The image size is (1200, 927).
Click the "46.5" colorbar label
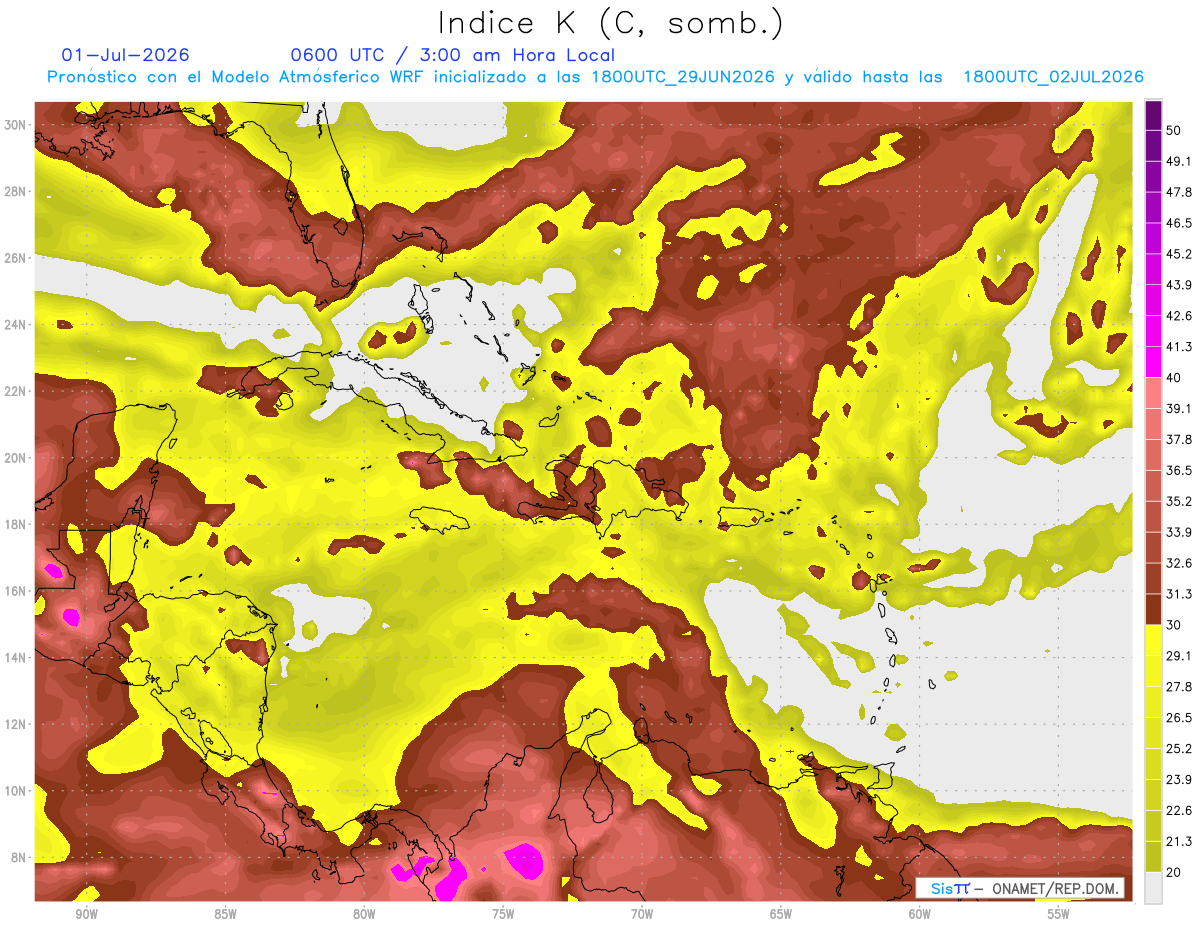[x=1178, y=223]
